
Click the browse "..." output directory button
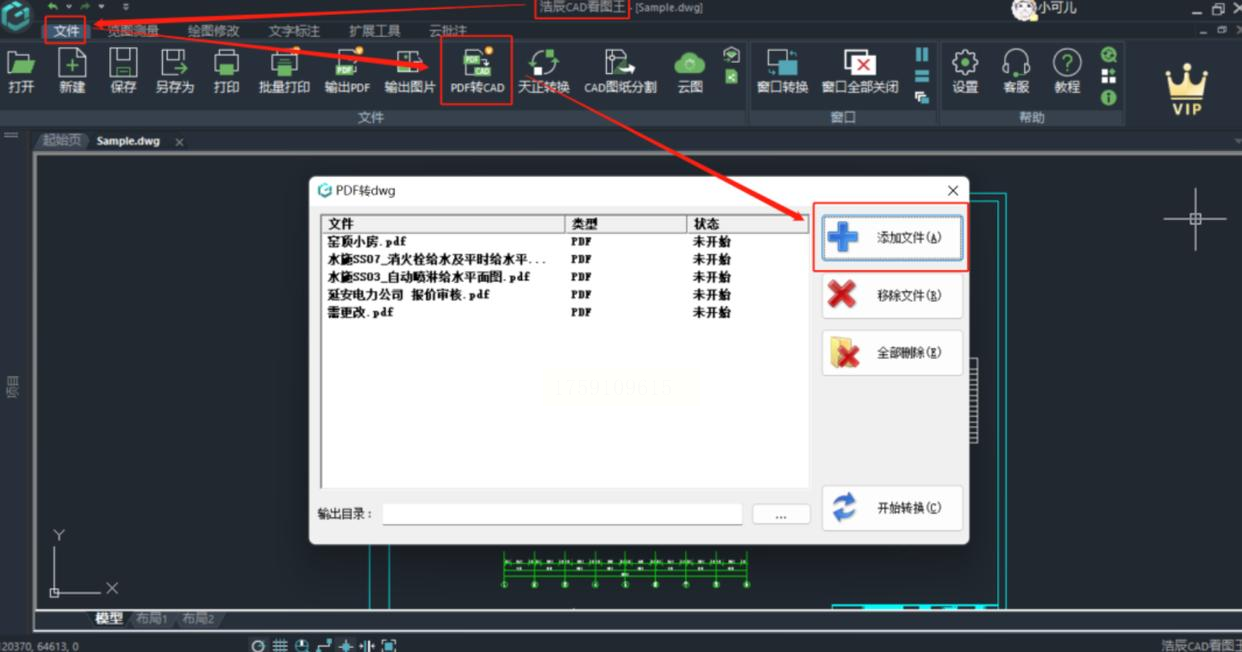(x=780, y=514)
